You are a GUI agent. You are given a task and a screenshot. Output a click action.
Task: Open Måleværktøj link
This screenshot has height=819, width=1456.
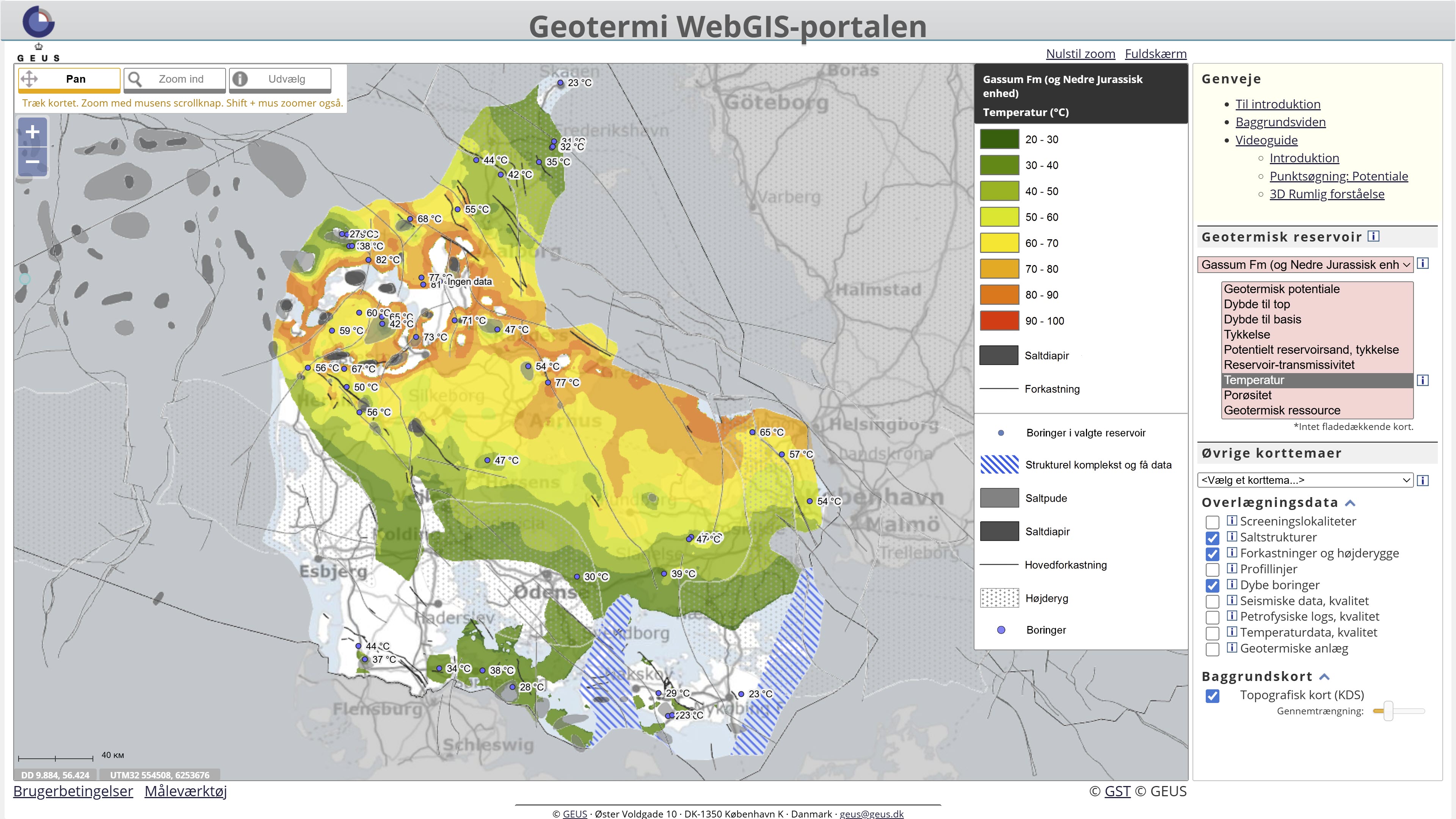185,791
